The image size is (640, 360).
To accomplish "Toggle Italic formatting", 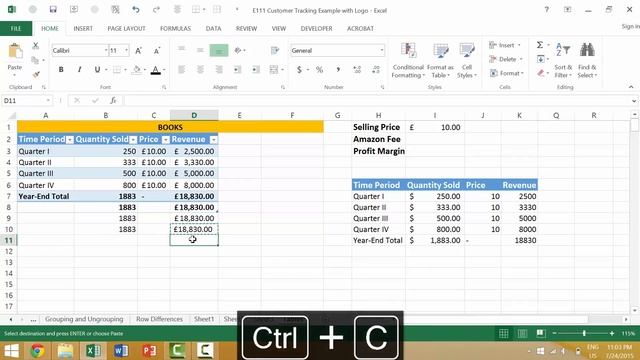I will (x=79, y=70).
